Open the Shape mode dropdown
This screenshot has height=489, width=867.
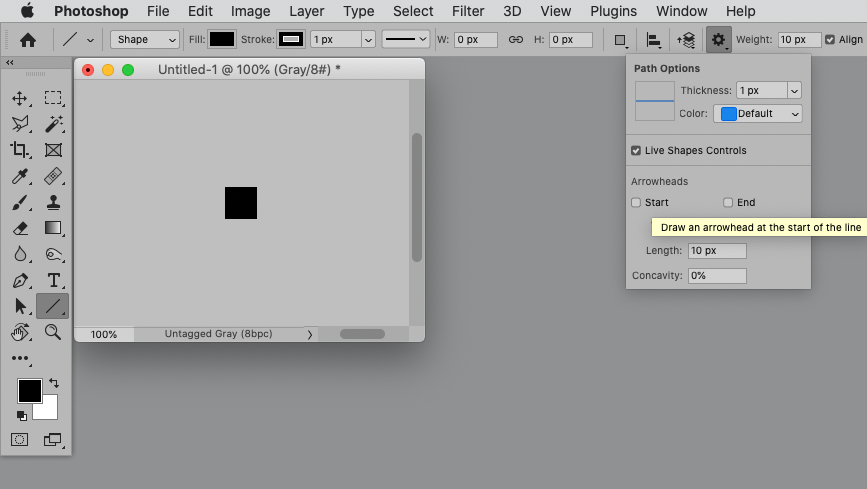click(145, 39)
